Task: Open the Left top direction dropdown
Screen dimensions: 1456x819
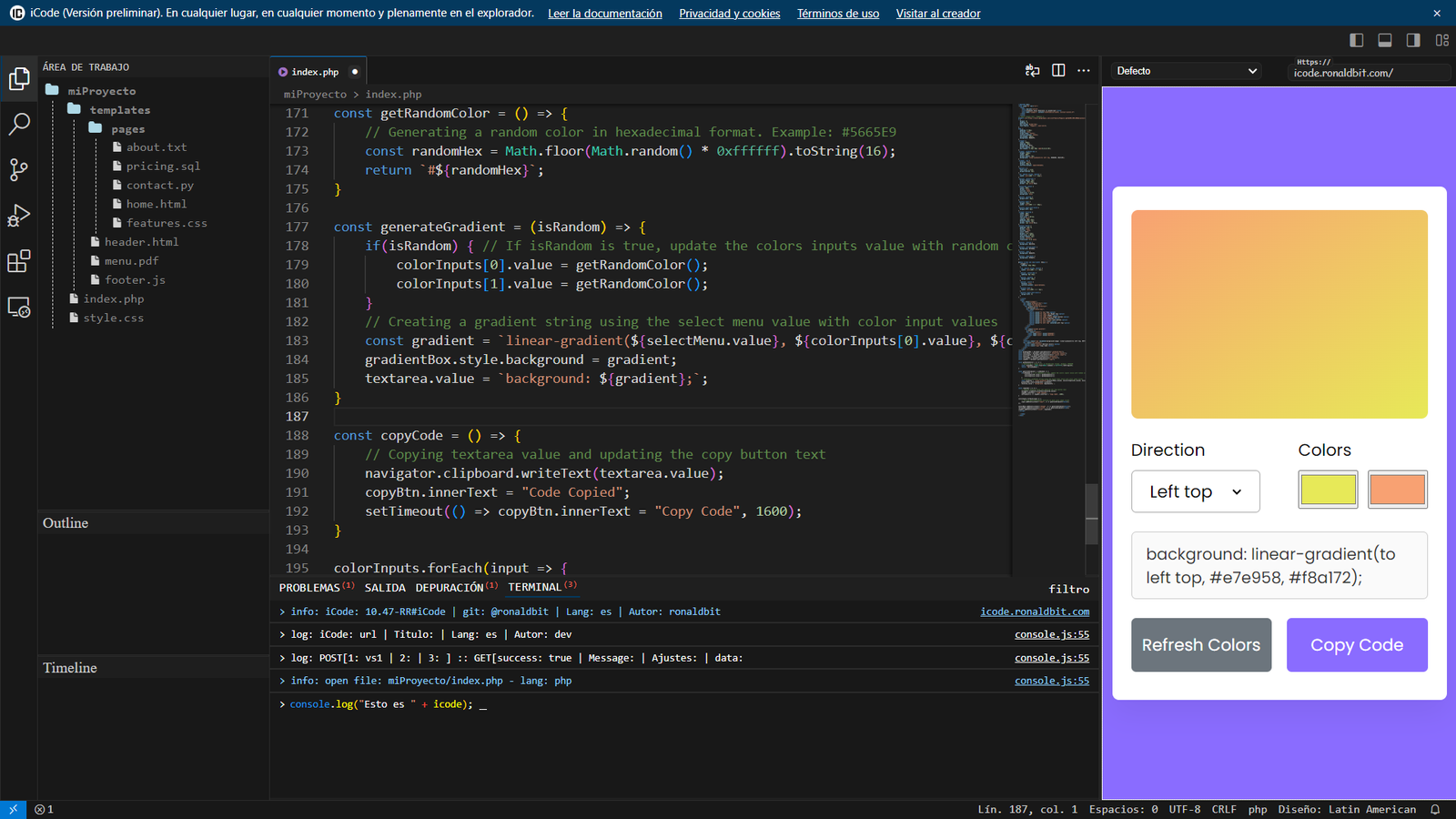Action: click(x=1195, y=491)
